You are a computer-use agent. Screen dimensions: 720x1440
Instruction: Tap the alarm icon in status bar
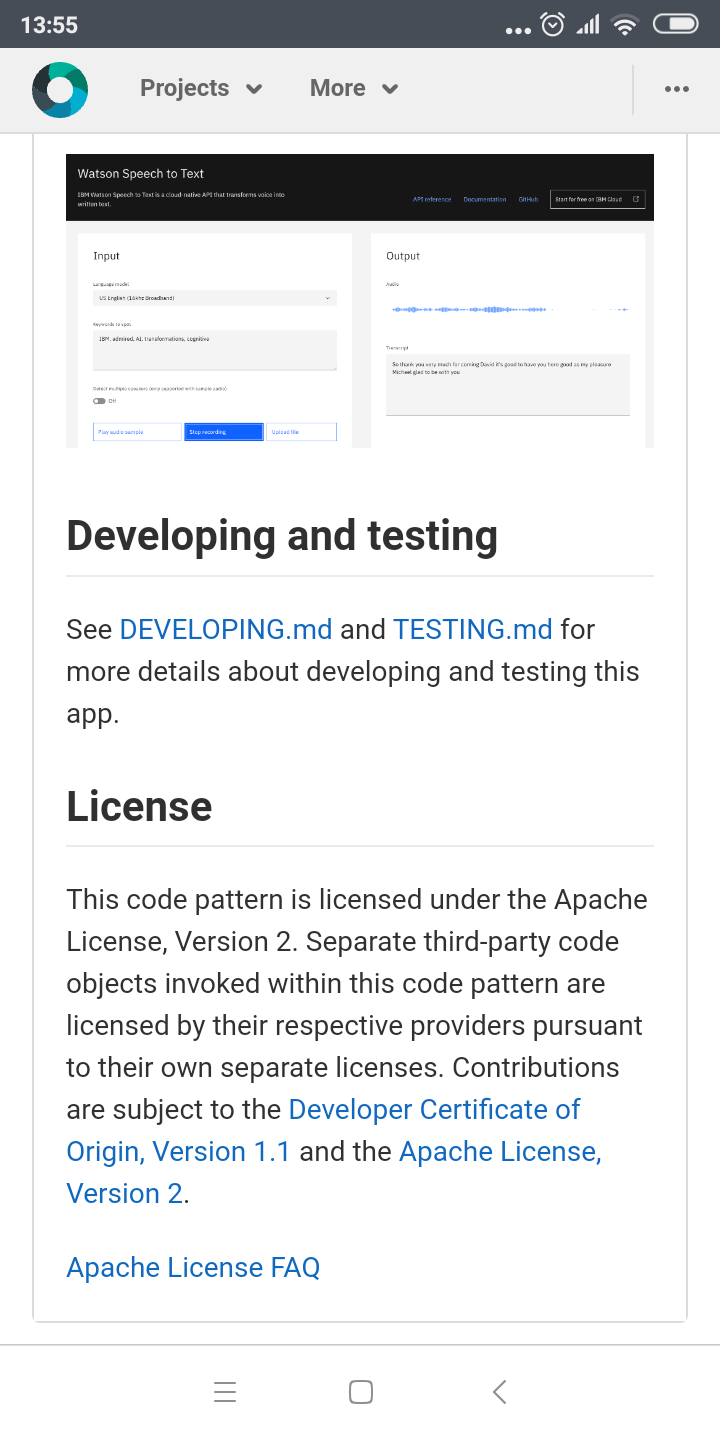tap(552, 24)
